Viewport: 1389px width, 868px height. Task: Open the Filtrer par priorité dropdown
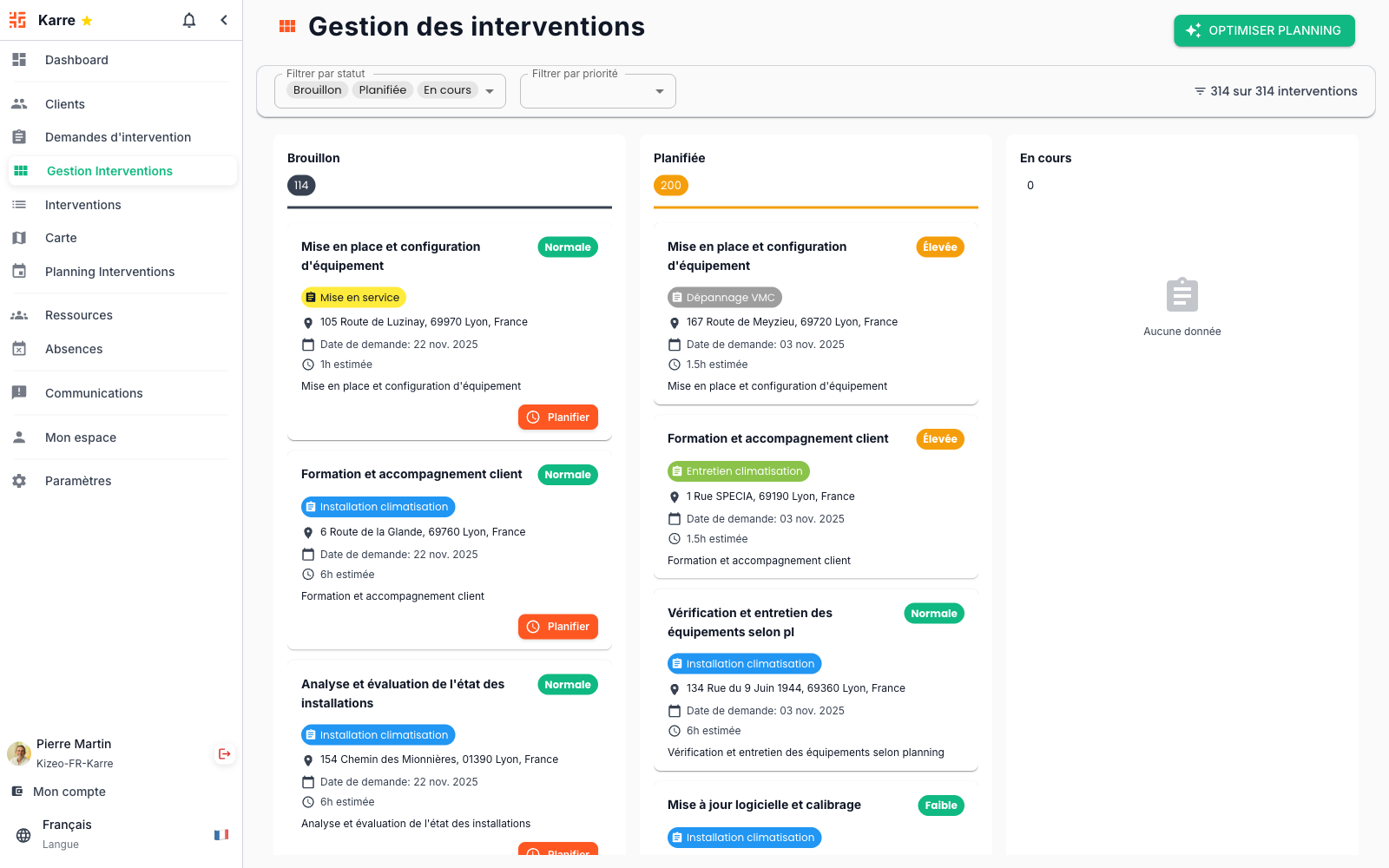coord(660,90)
